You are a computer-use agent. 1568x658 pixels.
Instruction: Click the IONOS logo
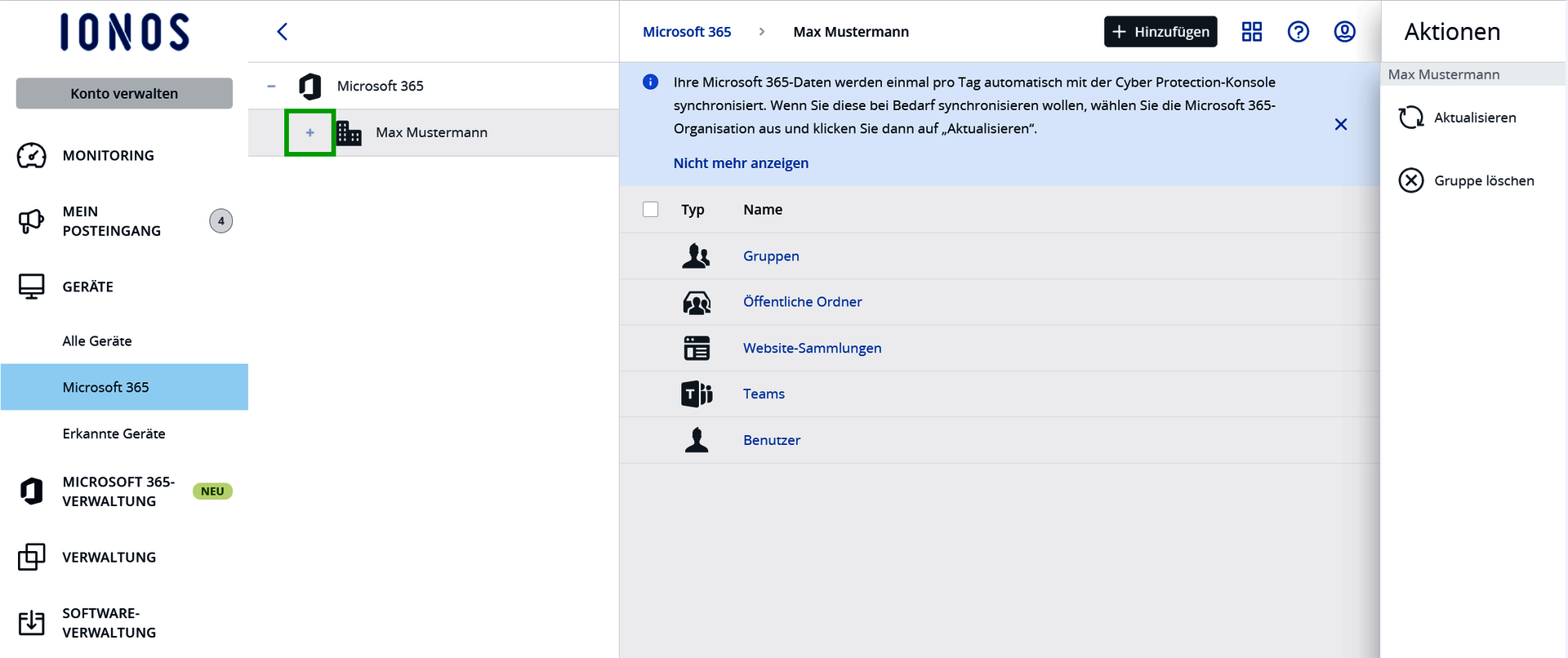(x=124, y=32)
